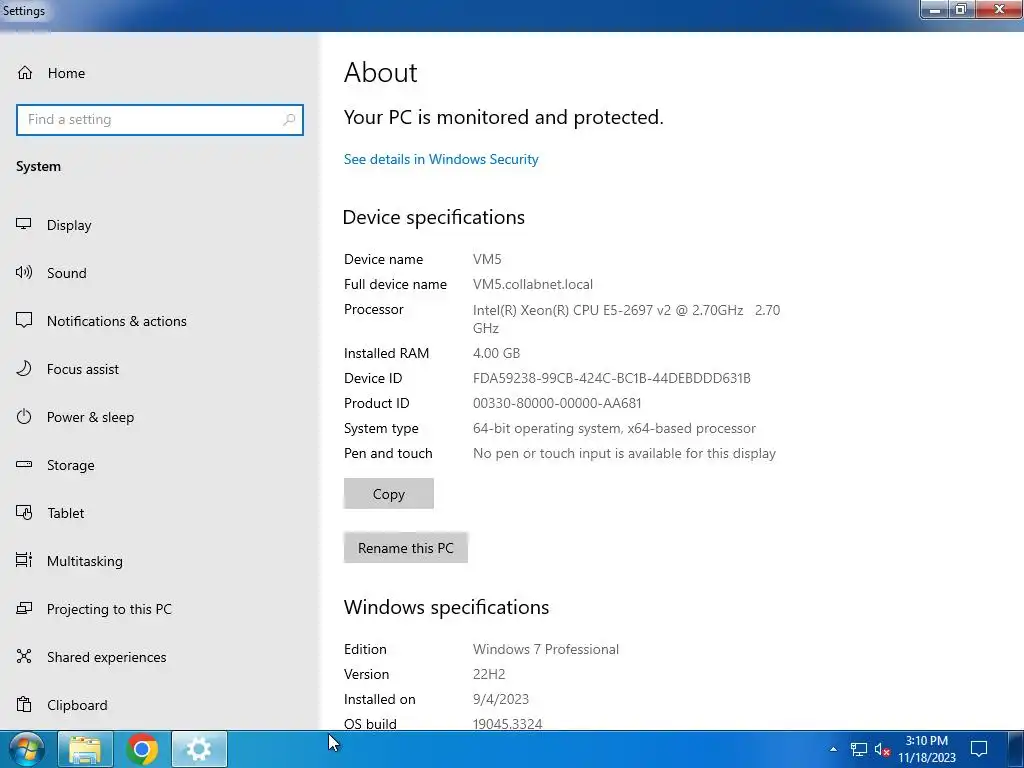Restore down the Settings window
The height and width of the screenshot is (768, 1024).
[961, 10]
